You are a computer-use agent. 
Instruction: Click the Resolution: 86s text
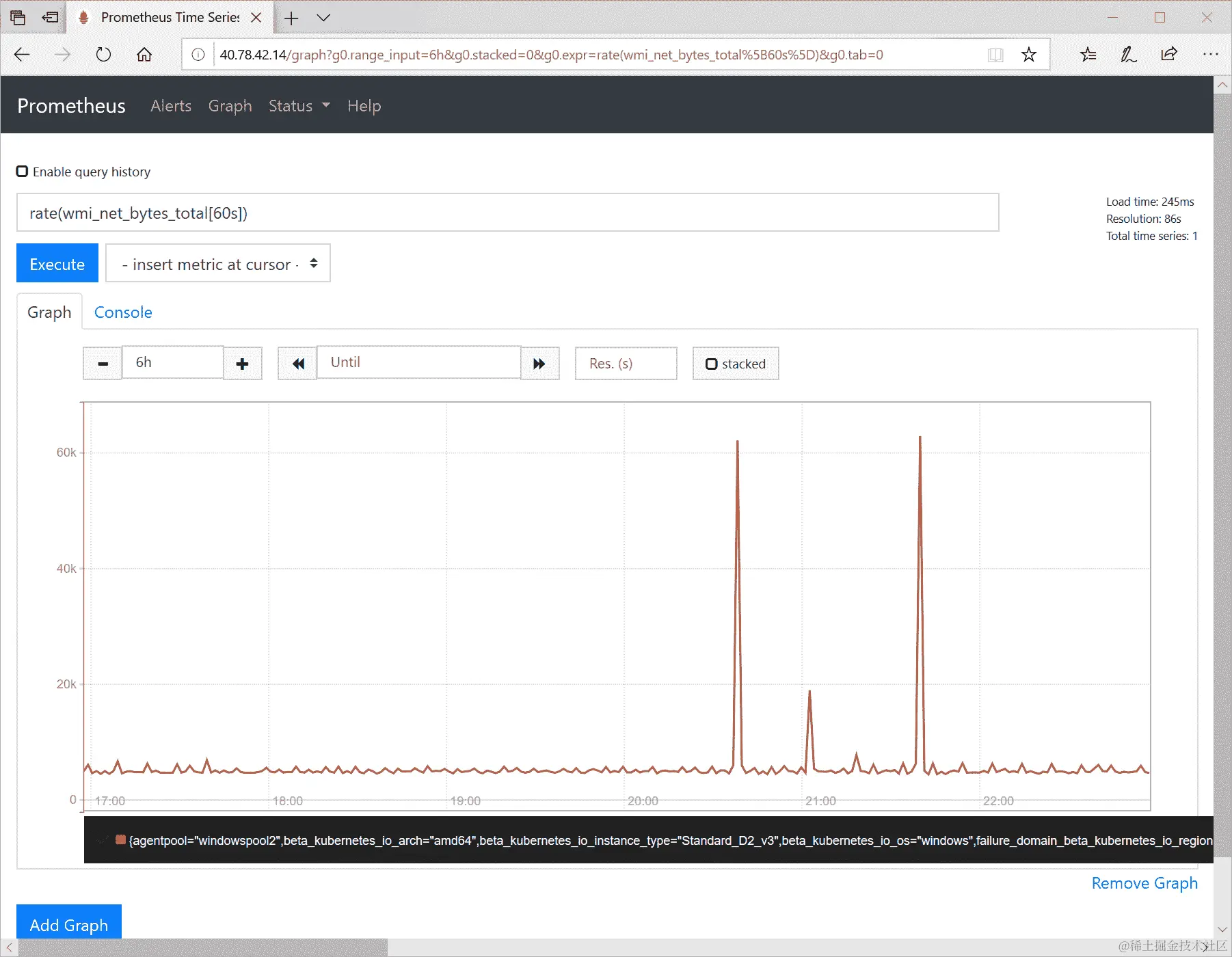point(1144,219)
